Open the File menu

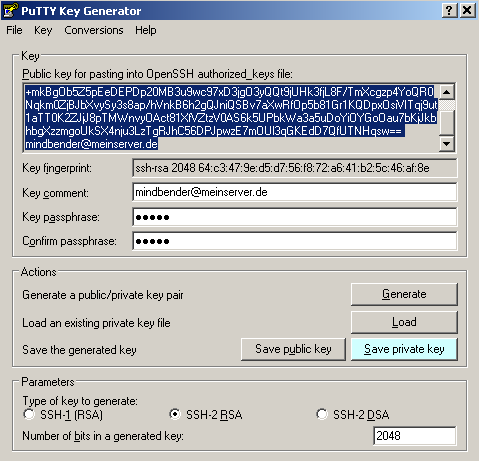coord(14,30)
